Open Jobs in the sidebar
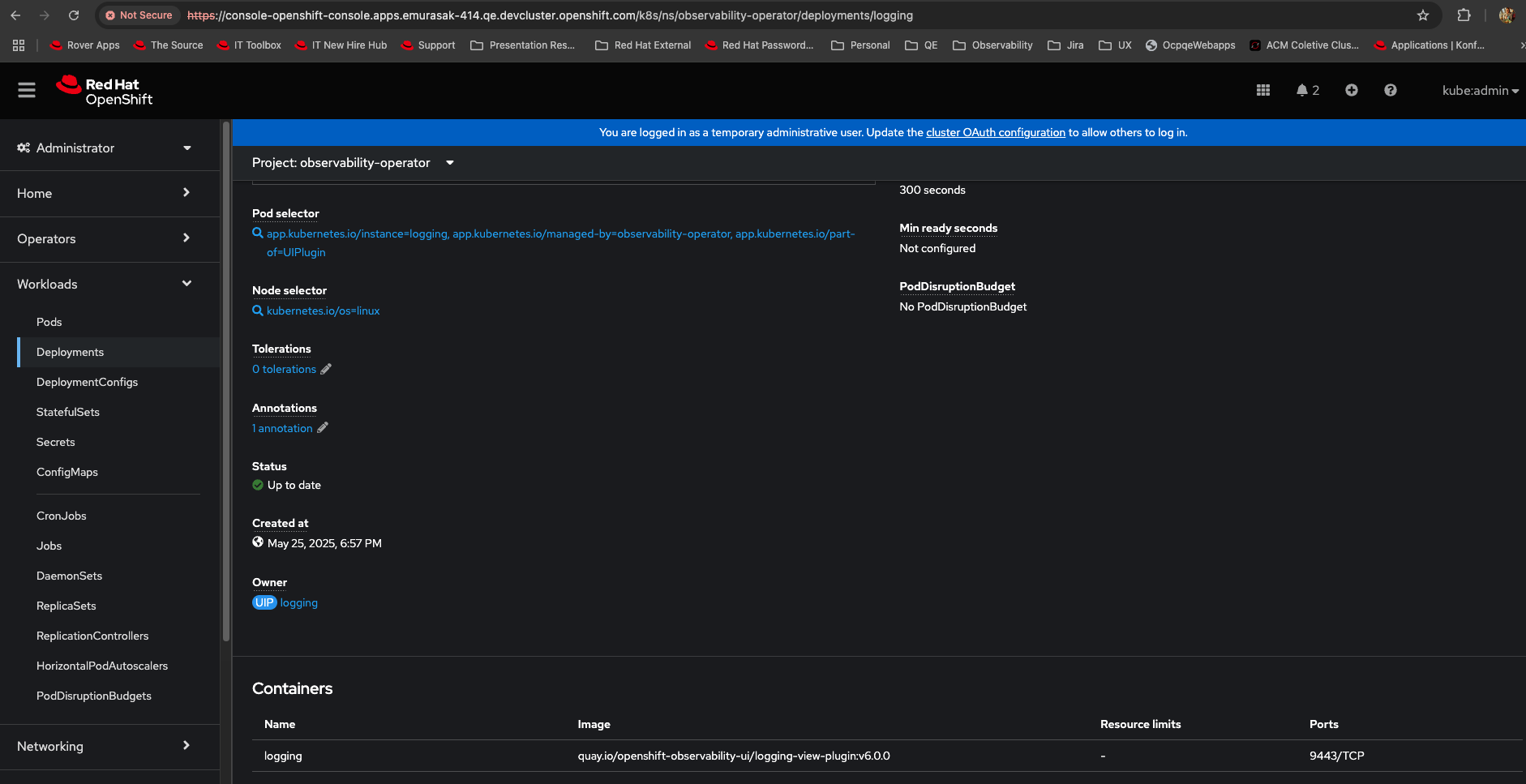Image resolution: width=1526 pixels, height=784 pixels. (x=49, y=546)
